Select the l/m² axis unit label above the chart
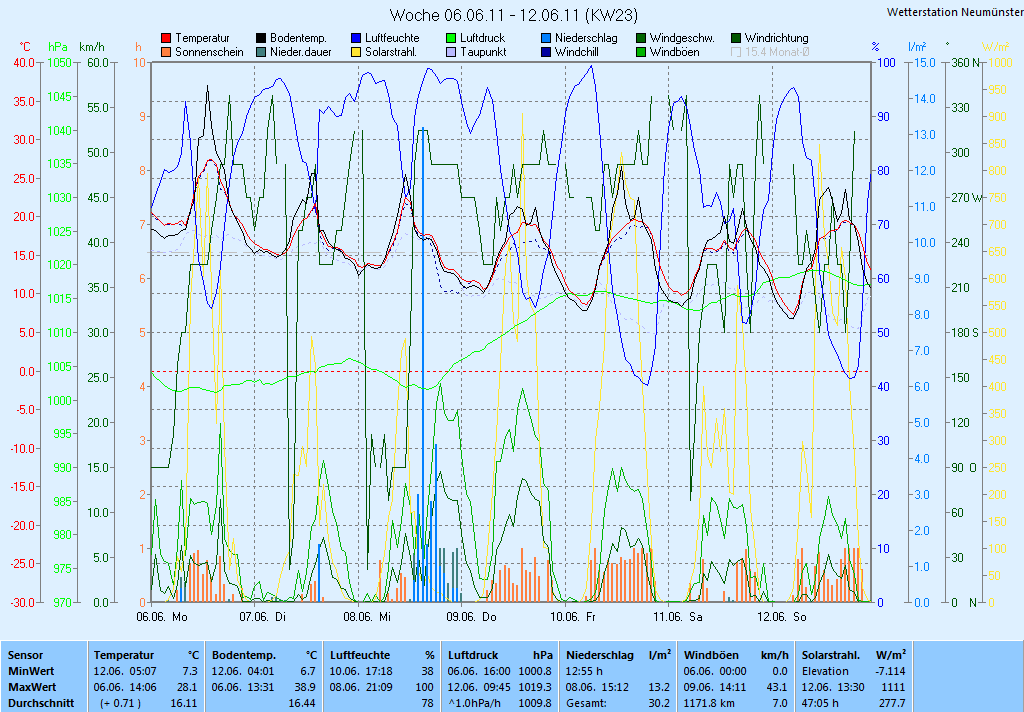This screenshot has width=1024, height=712. coord(918,47)
